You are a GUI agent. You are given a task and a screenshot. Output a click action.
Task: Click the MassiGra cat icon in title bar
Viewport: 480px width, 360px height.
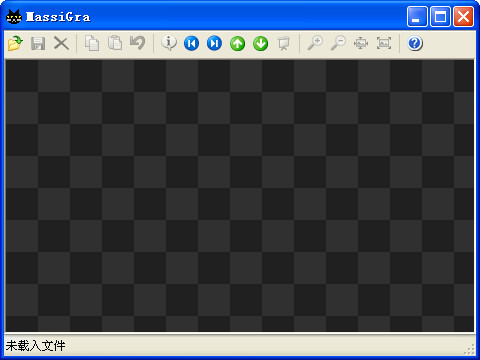pyautogui.click(x=14, y=17)
